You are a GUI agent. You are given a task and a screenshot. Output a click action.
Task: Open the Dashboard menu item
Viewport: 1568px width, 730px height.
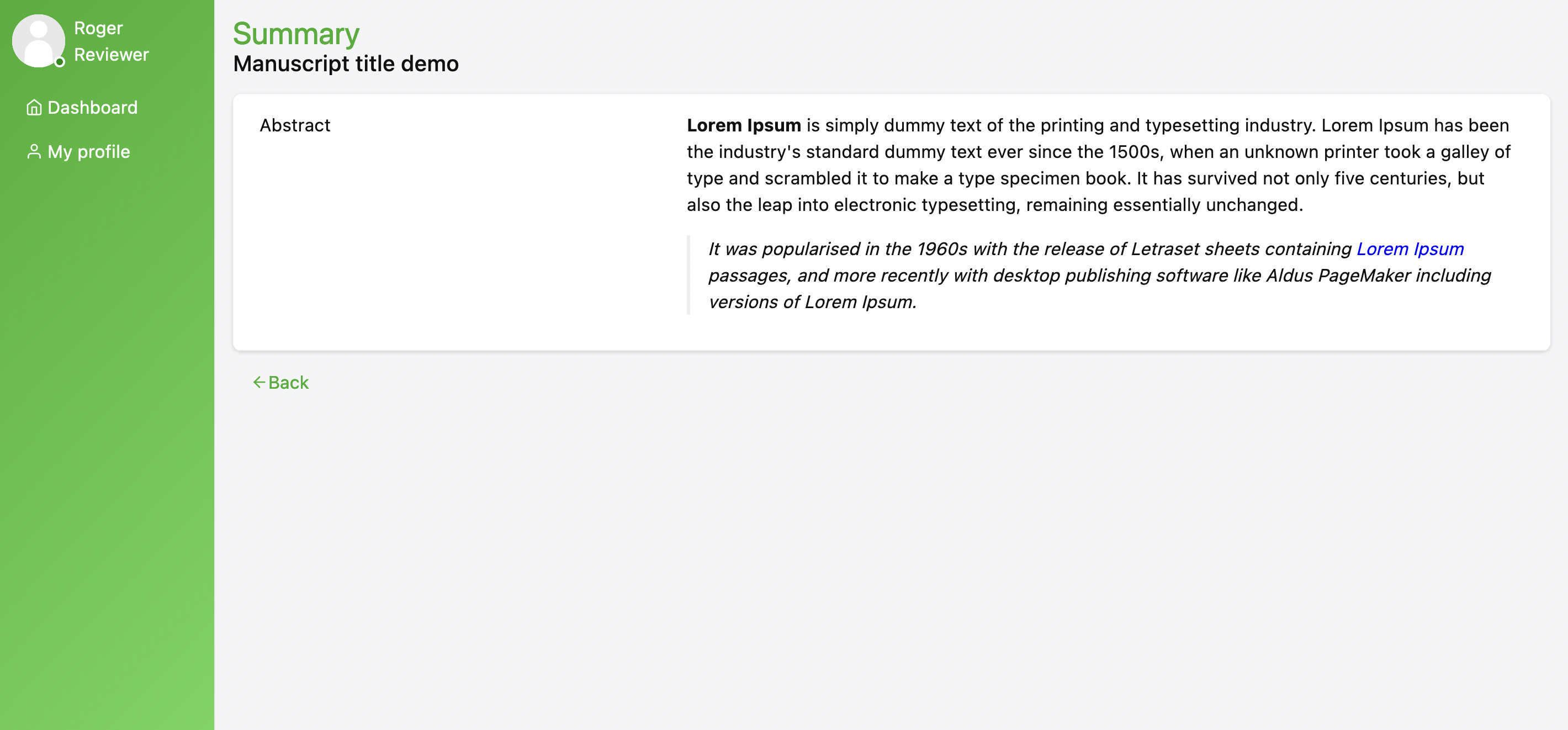click(x=82, y=108)
